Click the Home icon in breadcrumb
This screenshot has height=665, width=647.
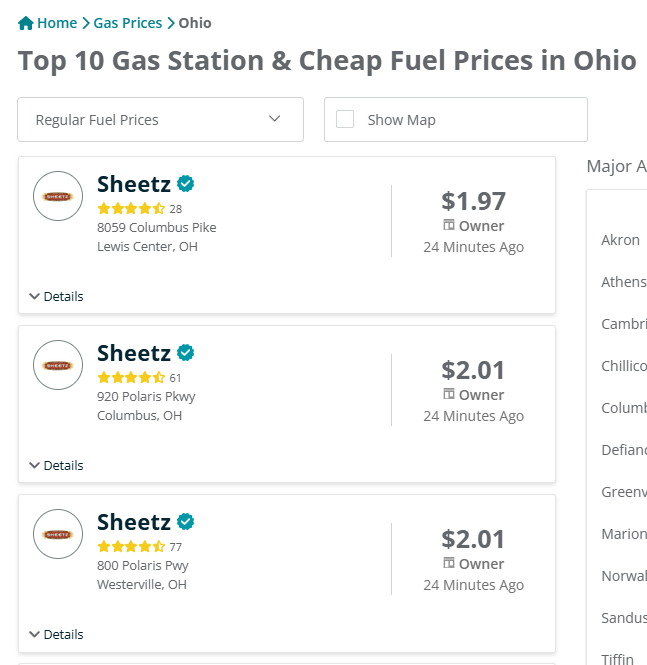pos(26,23)
